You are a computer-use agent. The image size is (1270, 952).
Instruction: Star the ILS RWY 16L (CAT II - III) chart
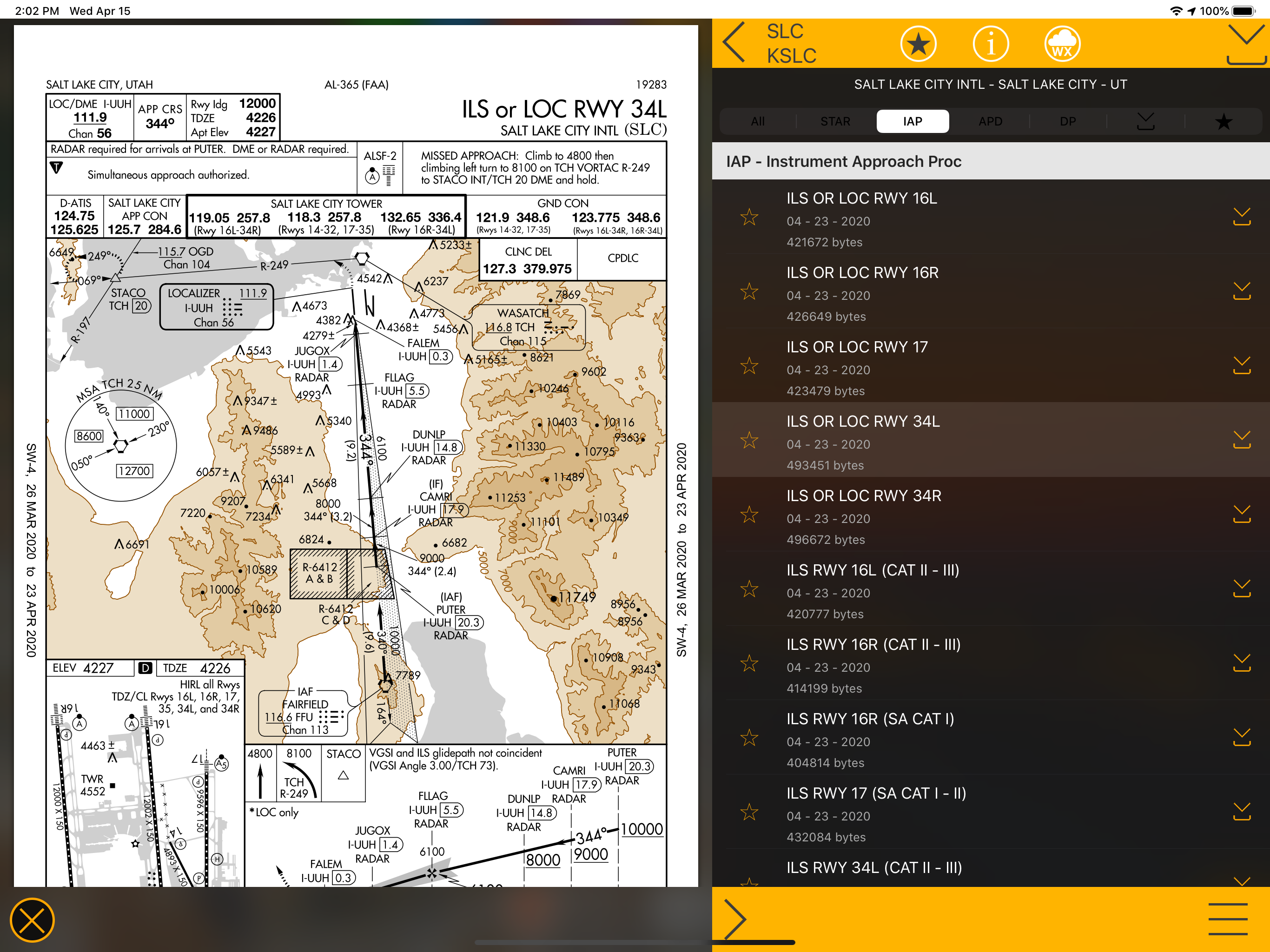[x=749, y=589]
